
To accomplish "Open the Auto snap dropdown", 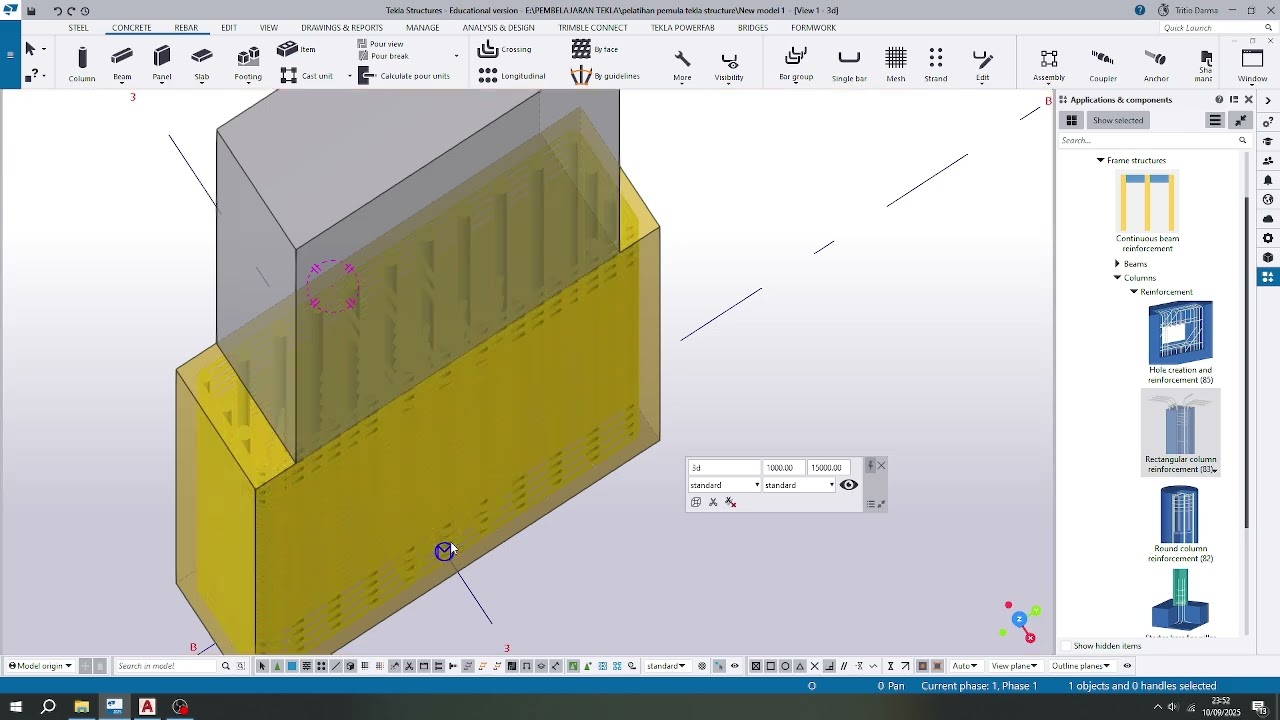I will click(x=964, y=666).
